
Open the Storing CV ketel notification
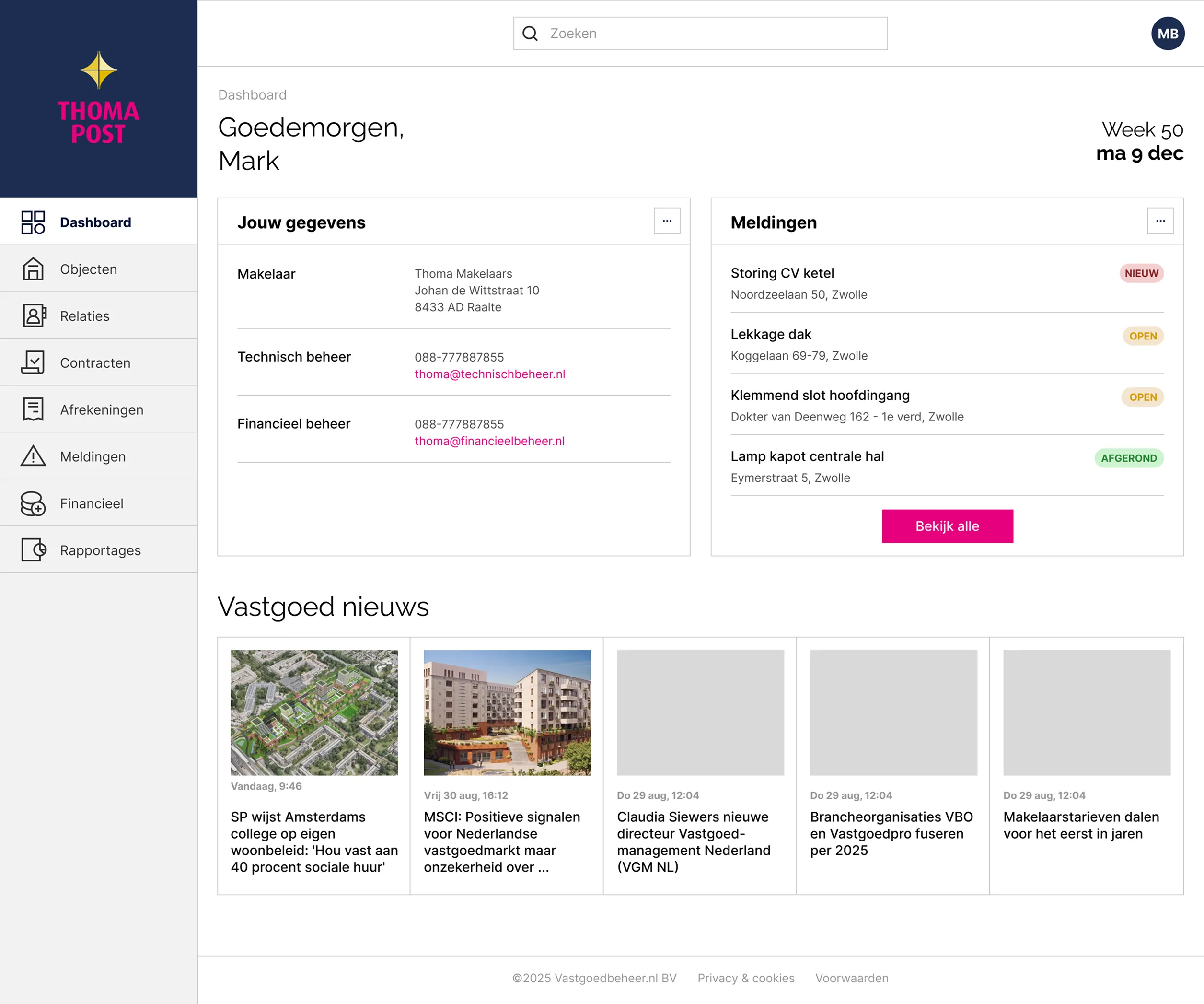[782, 273]
